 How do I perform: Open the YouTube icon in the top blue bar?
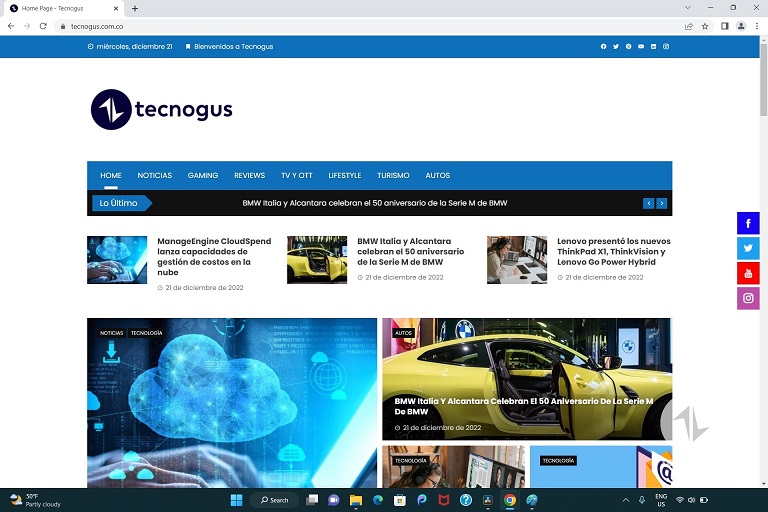tap(641, 47)
